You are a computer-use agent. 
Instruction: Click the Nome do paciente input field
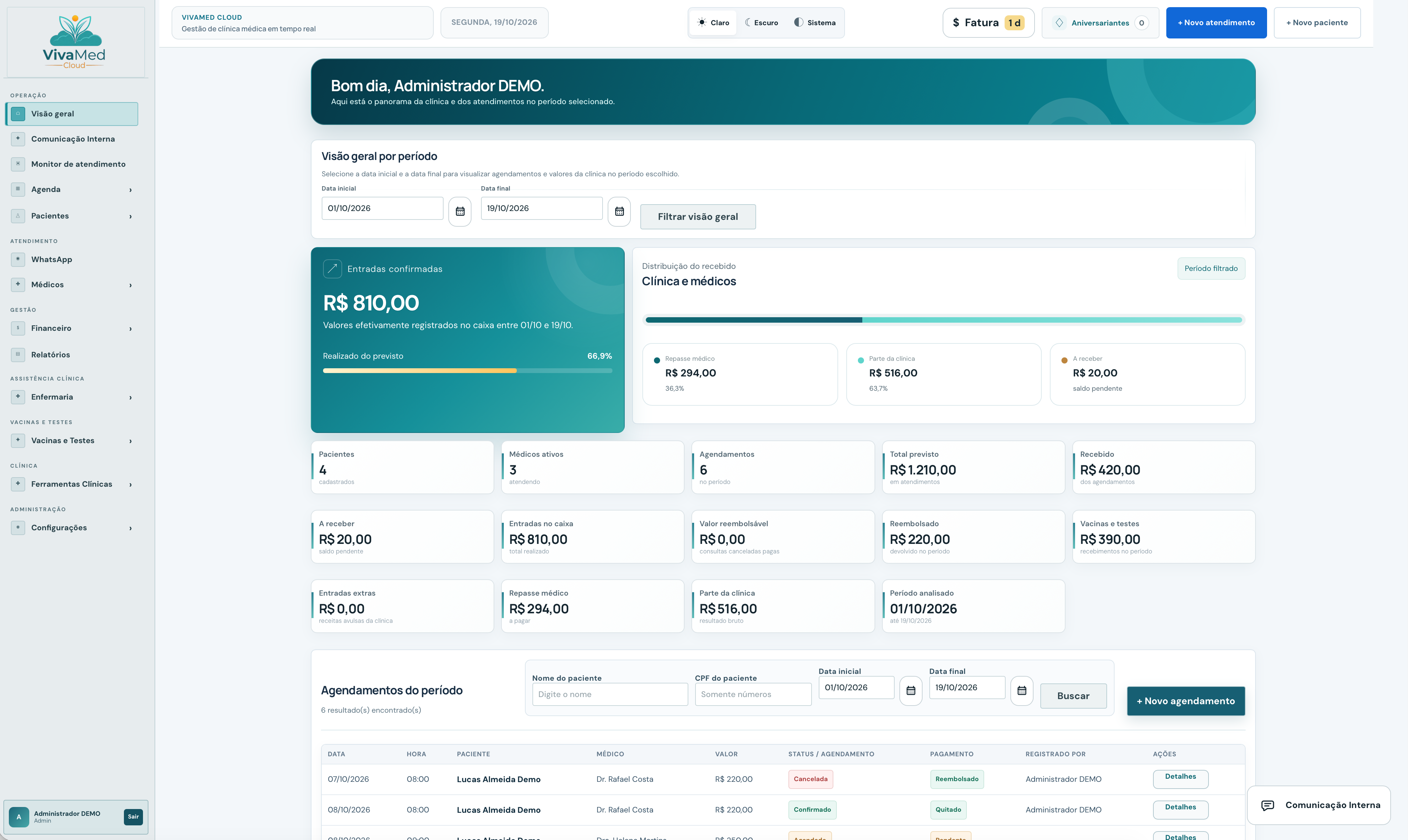610,695
